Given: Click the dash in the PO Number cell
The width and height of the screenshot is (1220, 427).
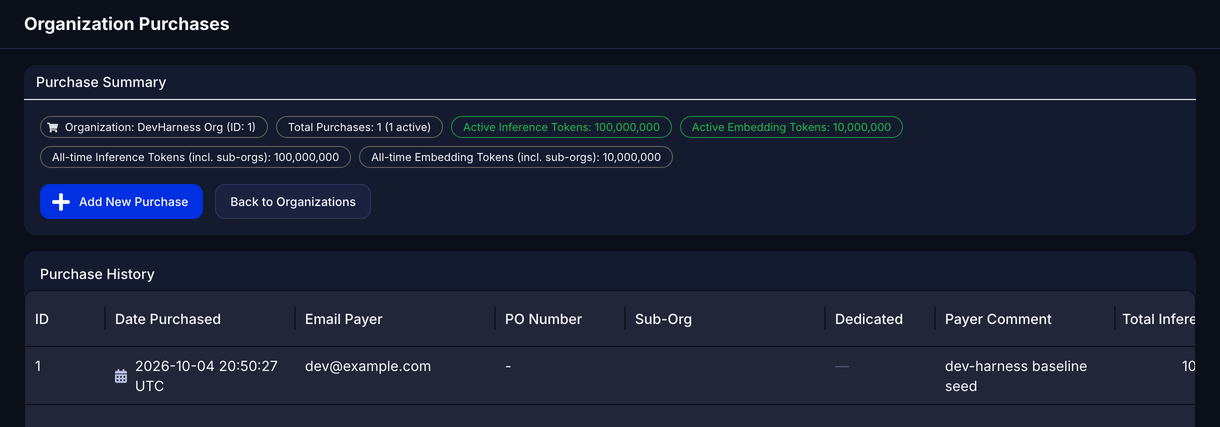Looking at the screenshot, I should pyautogui.click(x=508, y=366).
